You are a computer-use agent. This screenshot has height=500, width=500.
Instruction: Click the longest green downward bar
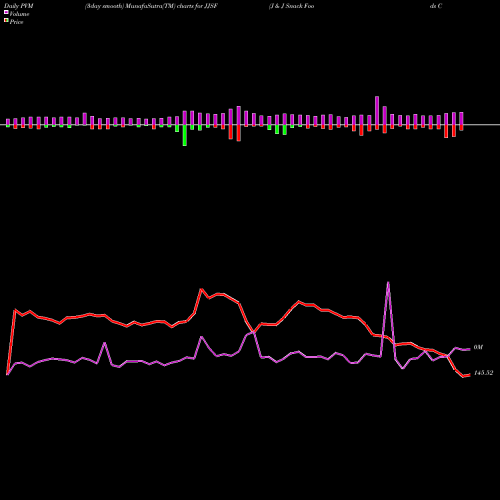pyautogui.click(x=185, y=135)
